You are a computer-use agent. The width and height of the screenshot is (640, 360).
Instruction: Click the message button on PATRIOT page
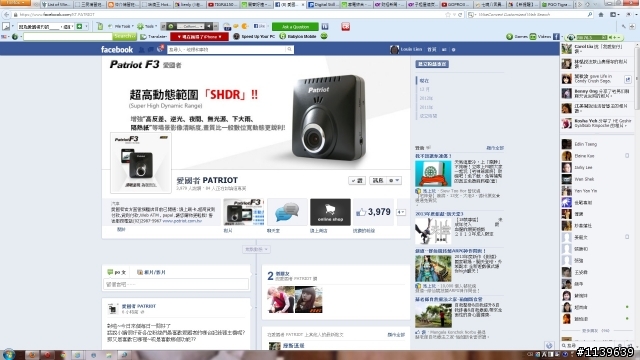pyautogui.click(x=378, y=180)
